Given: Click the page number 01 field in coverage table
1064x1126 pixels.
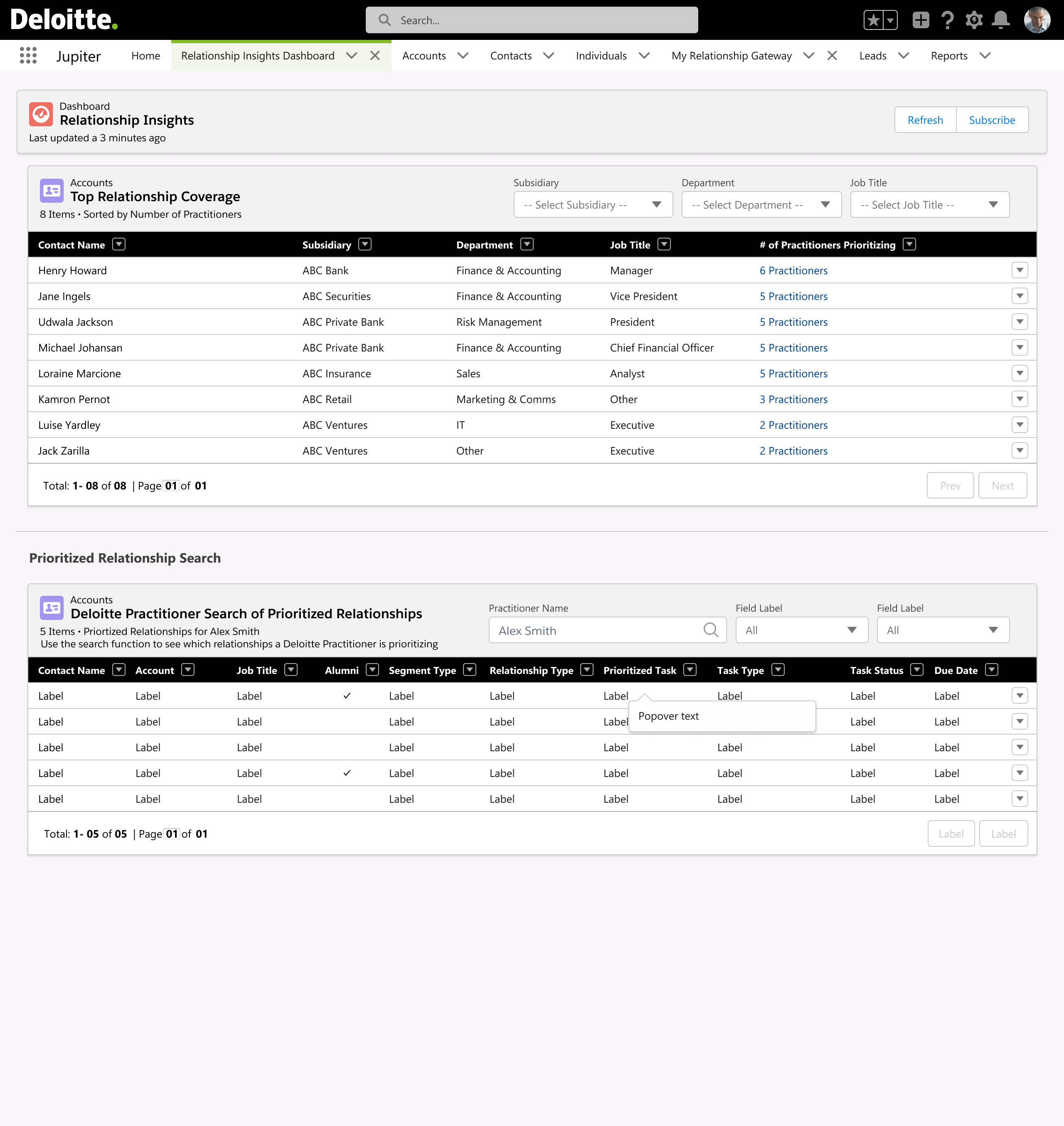Looking at the screenshot, I should 171,485.
